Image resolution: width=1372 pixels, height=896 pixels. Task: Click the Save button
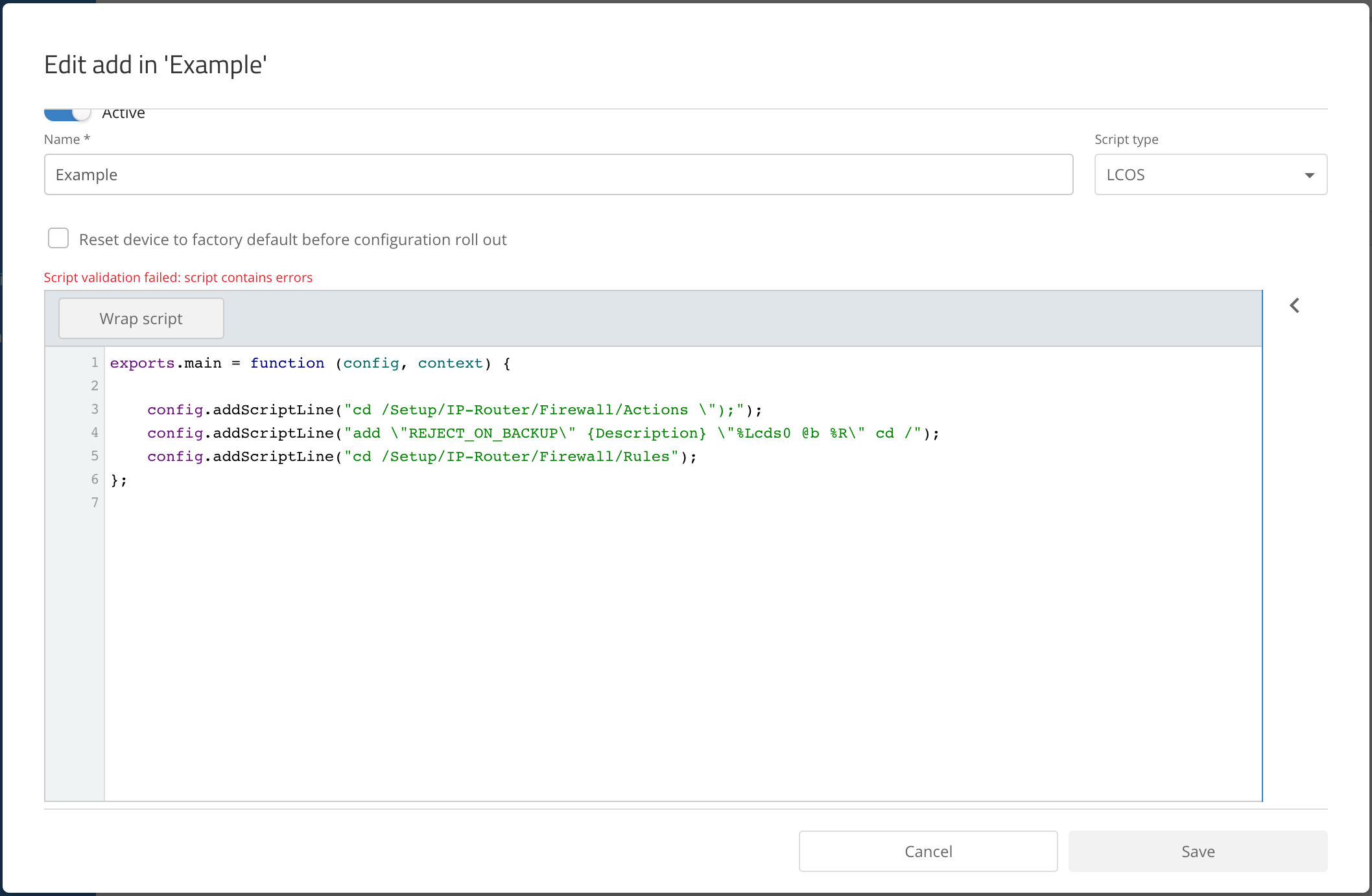point(1198,851)
